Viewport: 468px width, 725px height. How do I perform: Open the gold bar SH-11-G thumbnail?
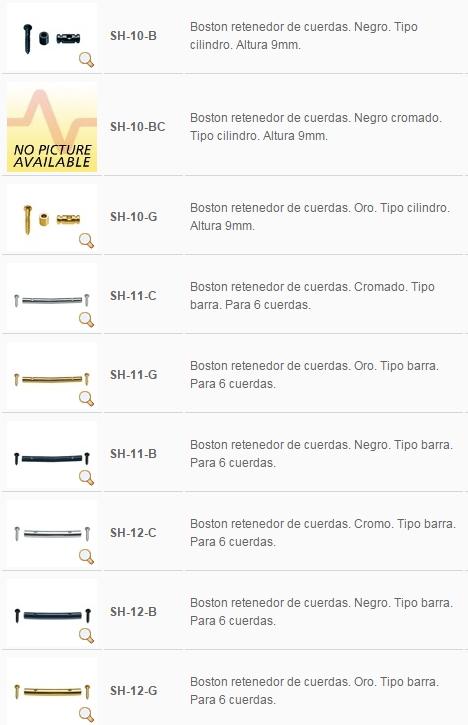[52, 376]
